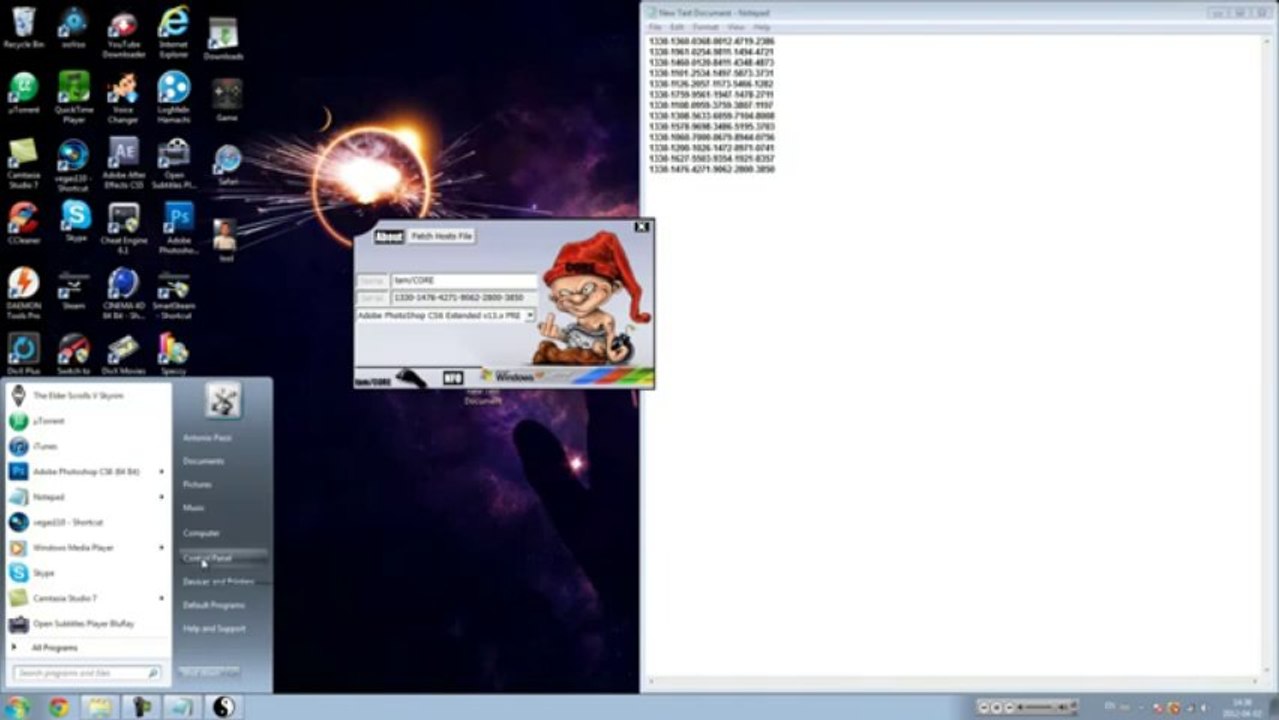The height and width of the screenshot is (720, 1279).
Task: Open YouTube Downloader desktop shortcut
Action: pos(123,33)
